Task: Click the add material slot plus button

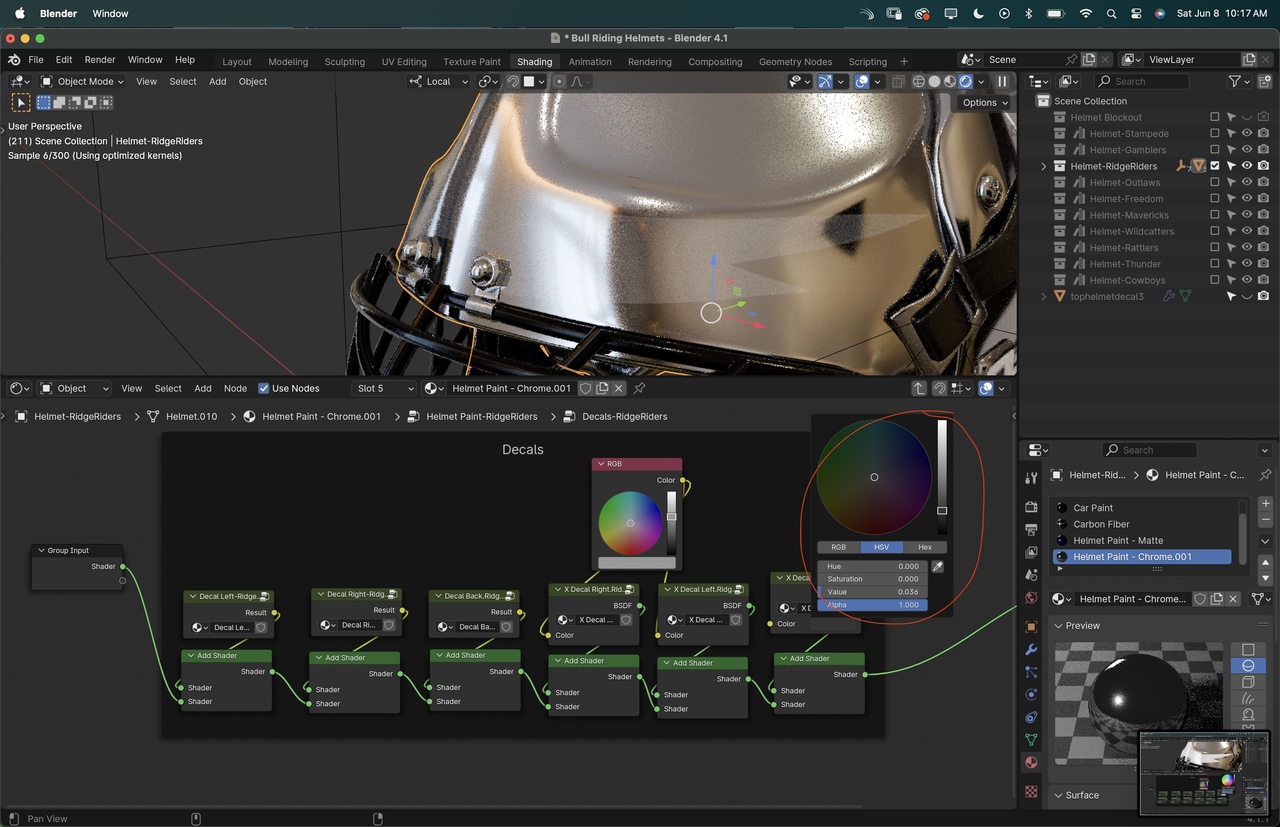Action: (1265, 505)
